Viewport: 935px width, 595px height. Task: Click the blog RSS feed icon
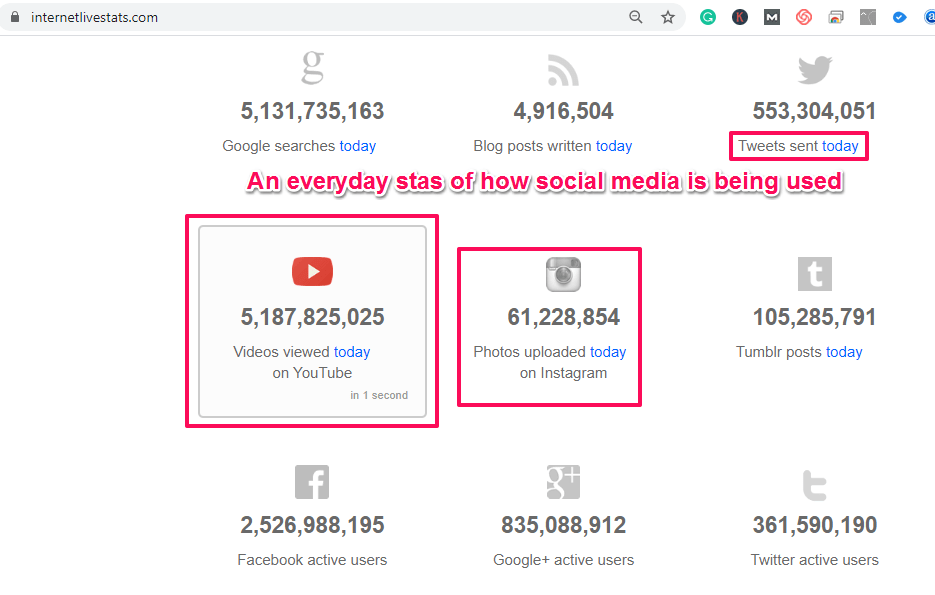[563, 70]
